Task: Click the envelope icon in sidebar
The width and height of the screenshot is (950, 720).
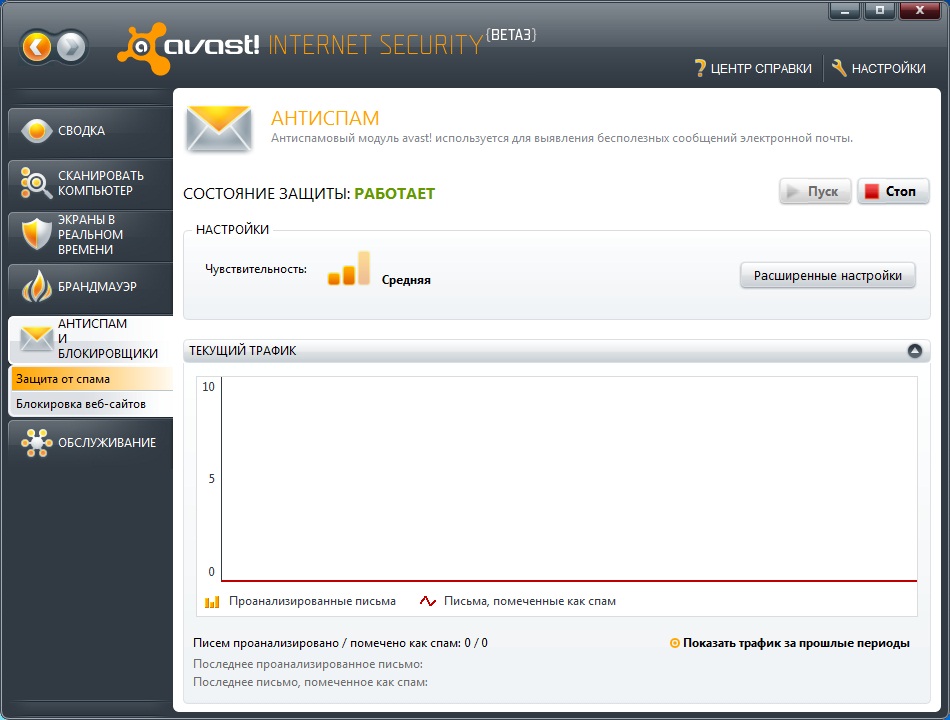Action: coord(36,338)
